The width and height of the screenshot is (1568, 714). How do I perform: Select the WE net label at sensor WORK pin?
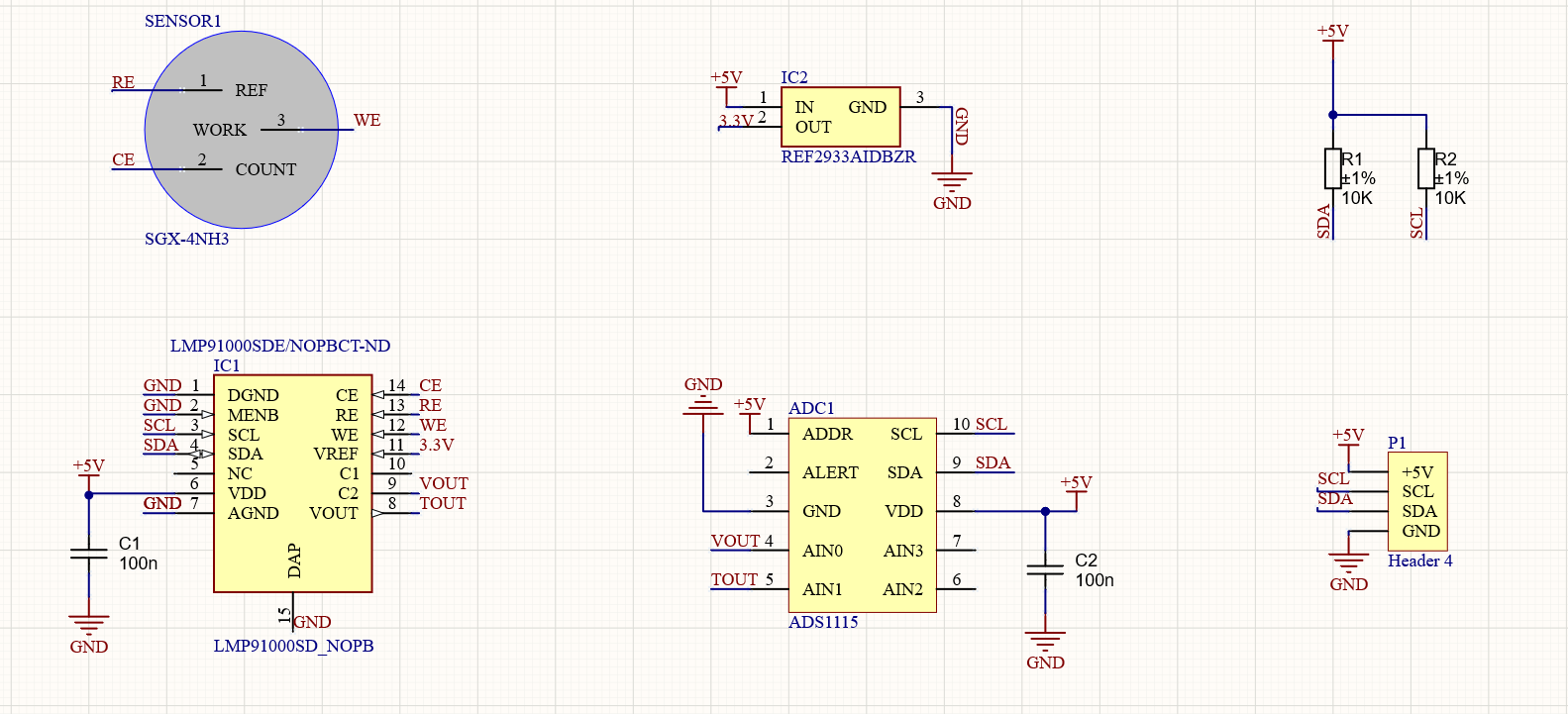point(366,120)
